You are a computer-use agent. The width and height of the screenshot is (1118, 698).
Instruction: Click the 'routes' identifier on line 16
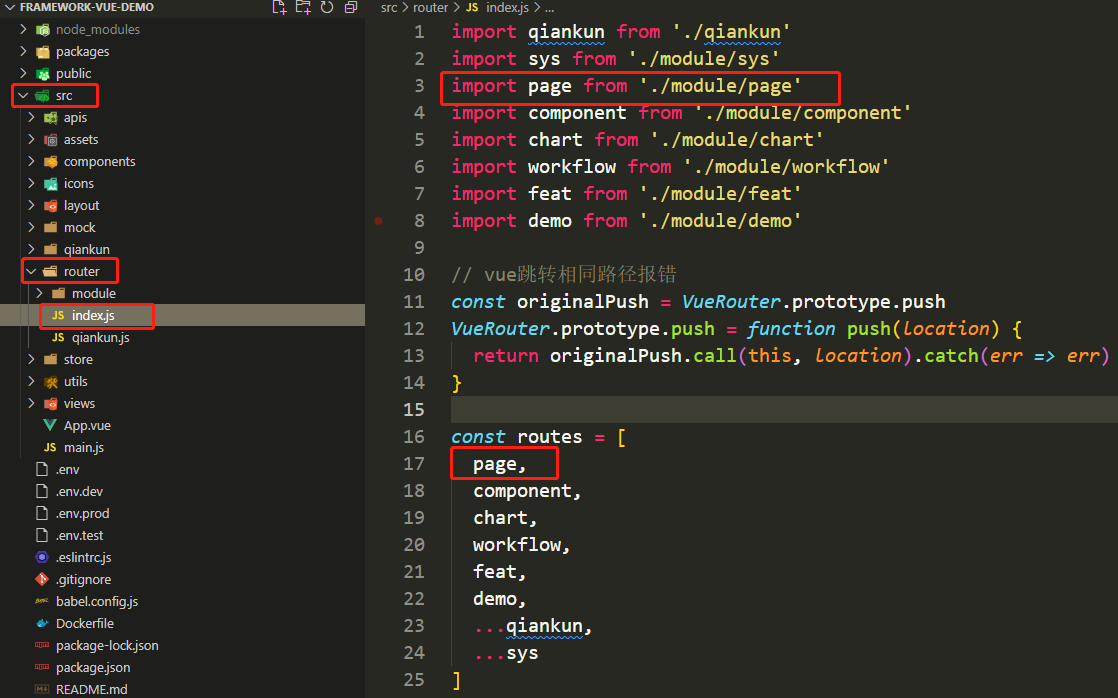pos(550,437)
